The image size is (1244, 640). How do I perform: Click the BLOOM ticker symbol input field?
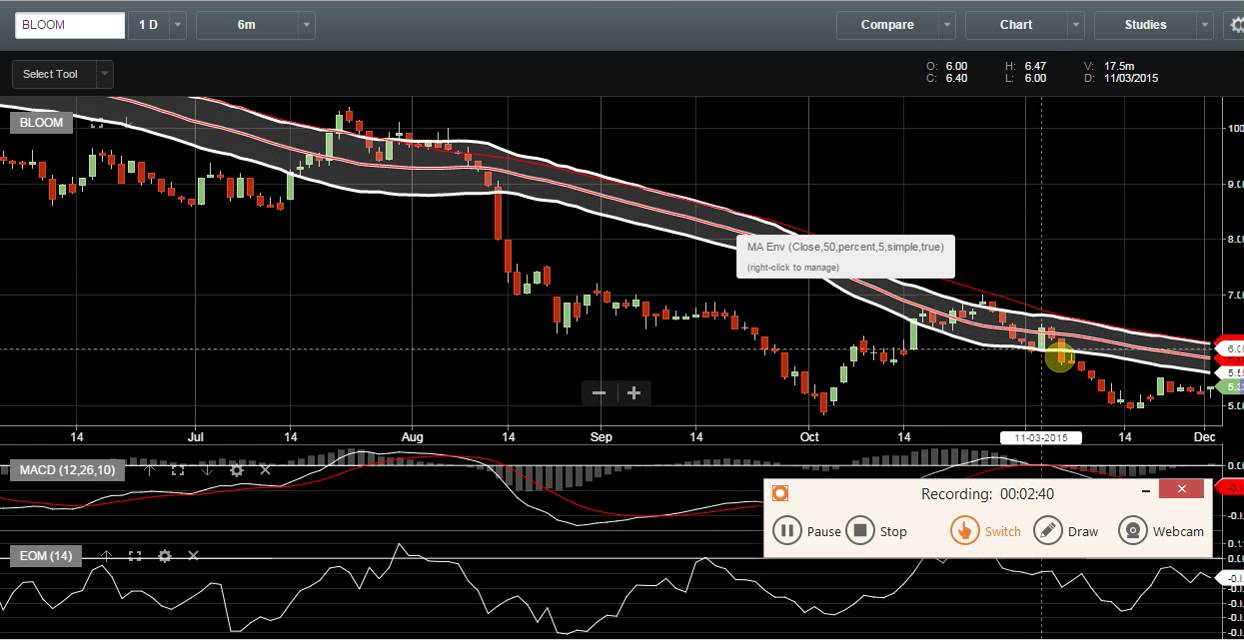tap(70, 25)
